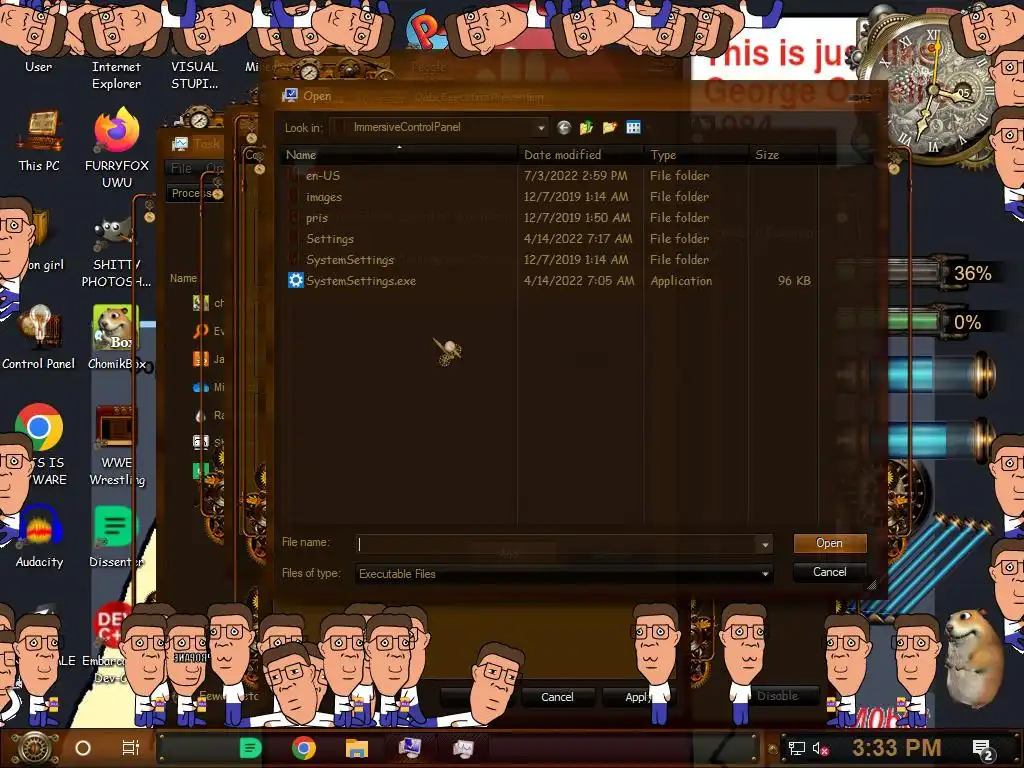Sort files by Type column
The height and width of the screenshot is (768, 1024).
click(696, 155)
